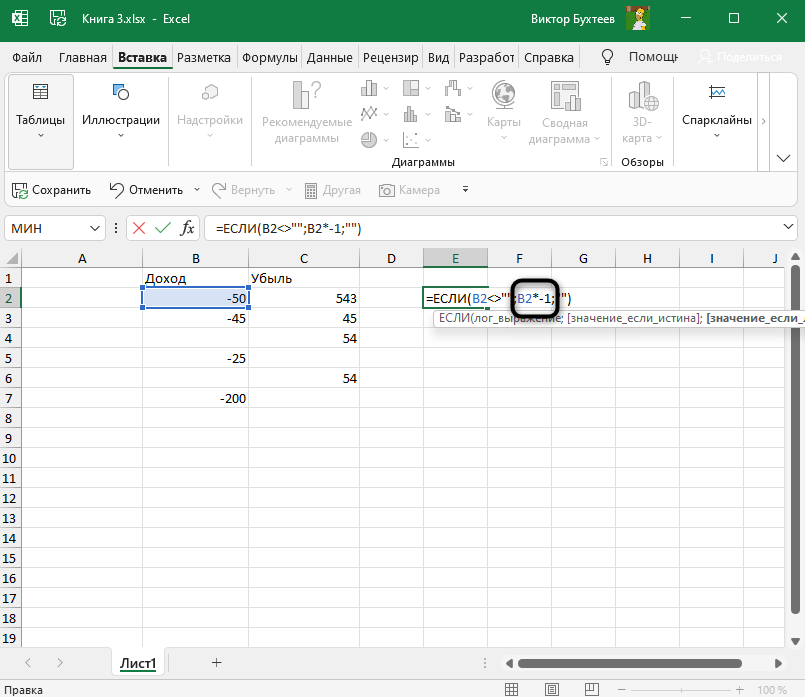Confirm the formula with the checkmark icon
The height and width of the screenshot is (697, 805).
click(x=162, y=228)
